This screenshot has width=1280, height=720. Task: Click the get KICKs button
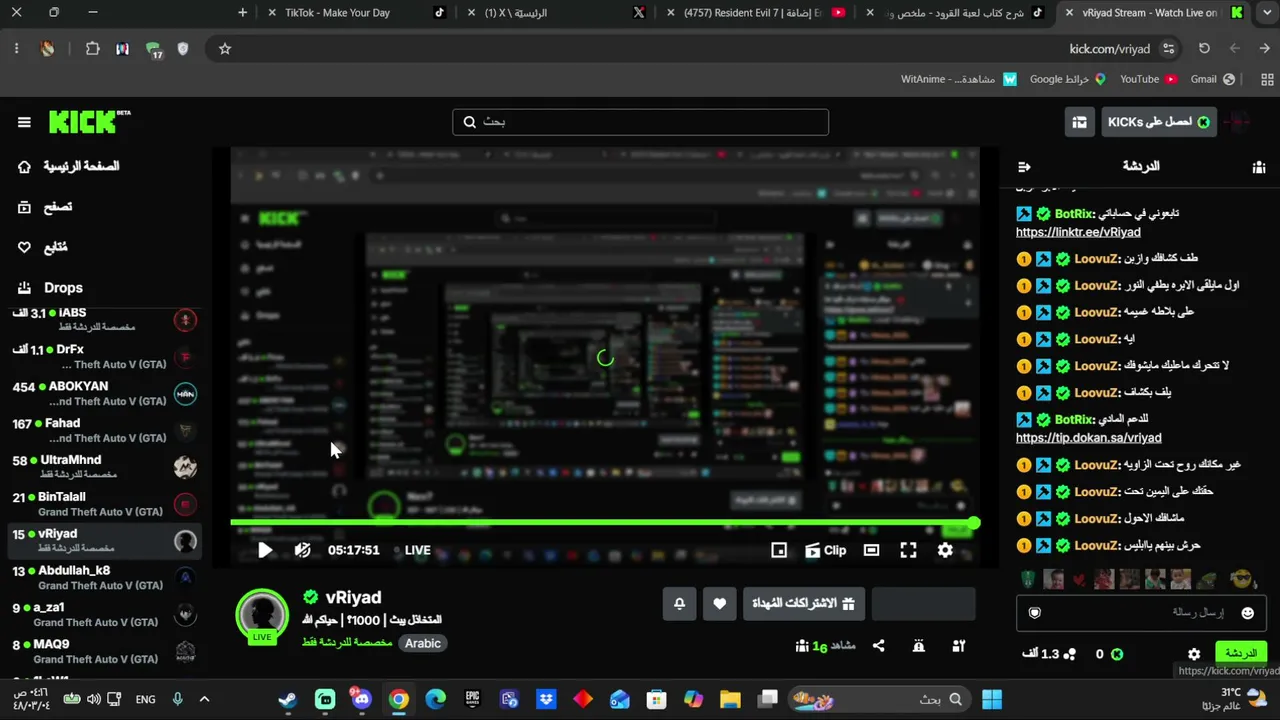point(1160,122)
